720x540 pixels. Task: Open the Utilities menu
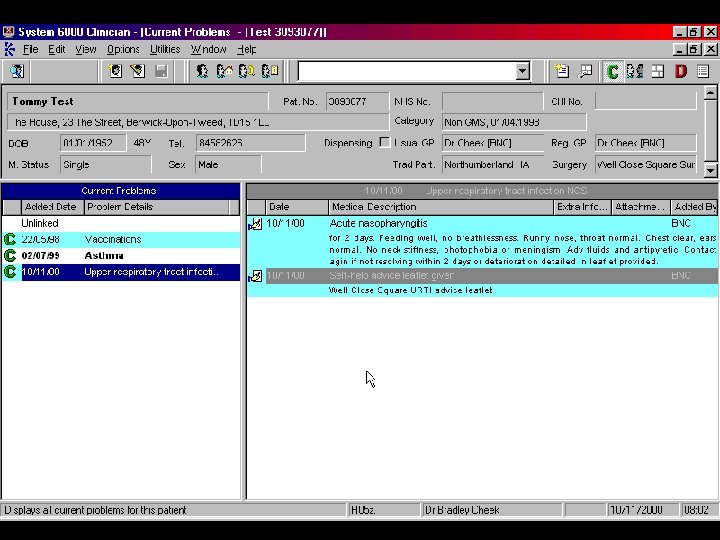pos(165,49)
